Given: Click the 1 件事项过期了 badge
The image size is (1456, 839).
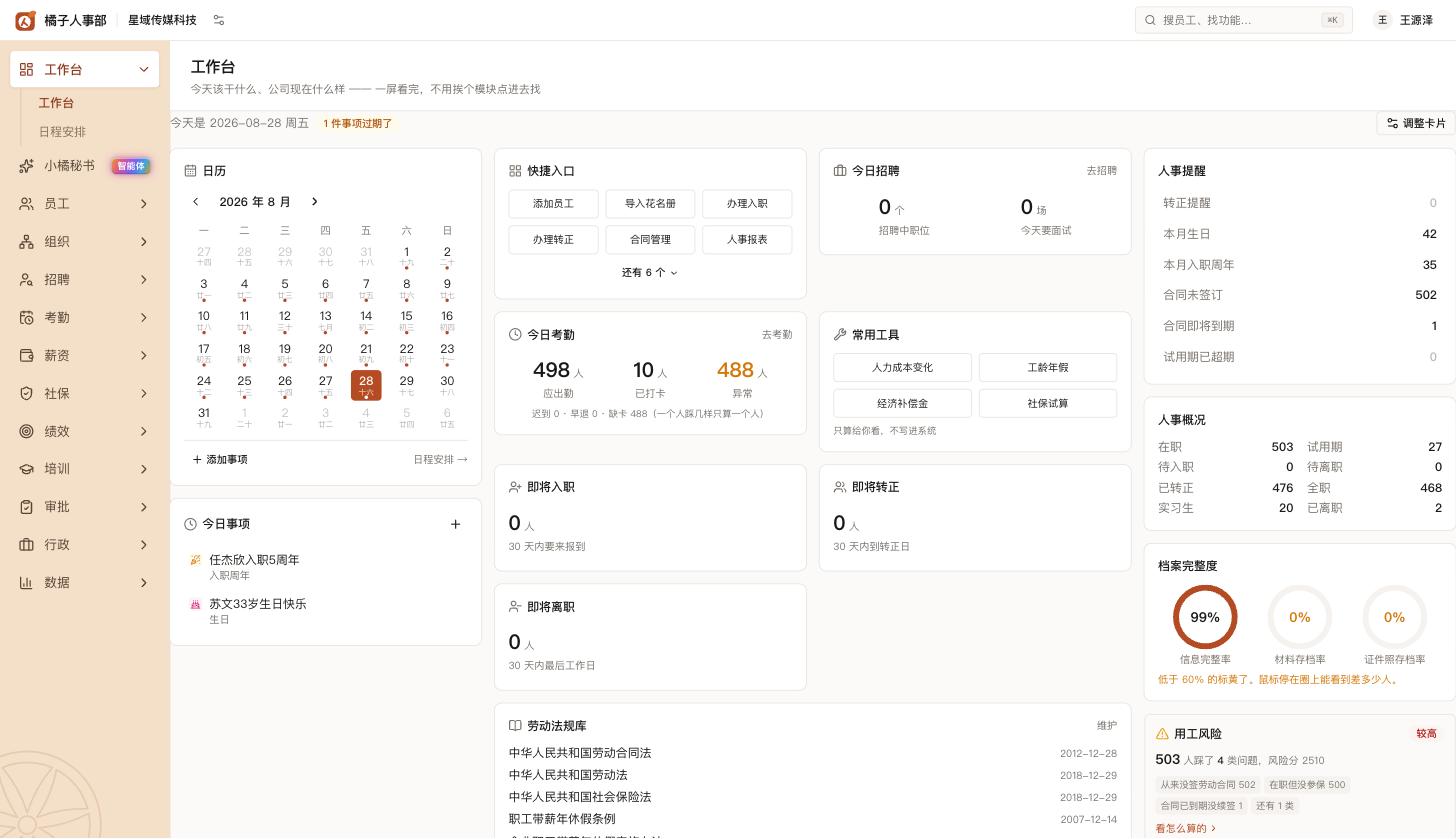Looking at the screenshot, I should 357,124.
